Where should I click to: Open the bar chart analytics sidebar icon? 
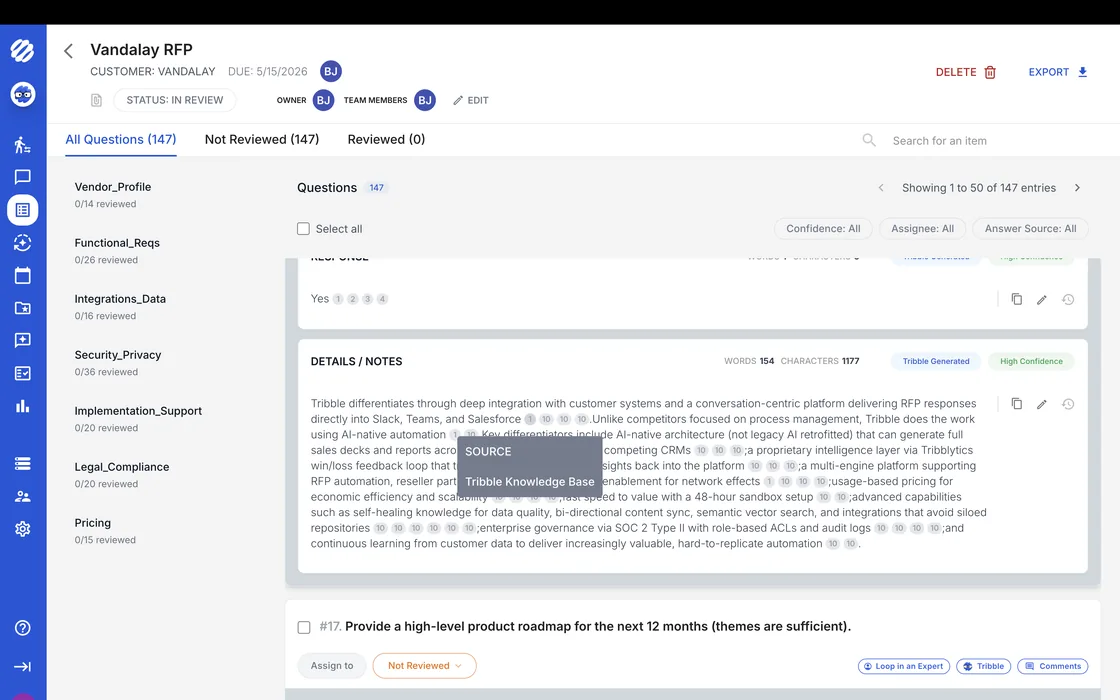click(22, 406)
